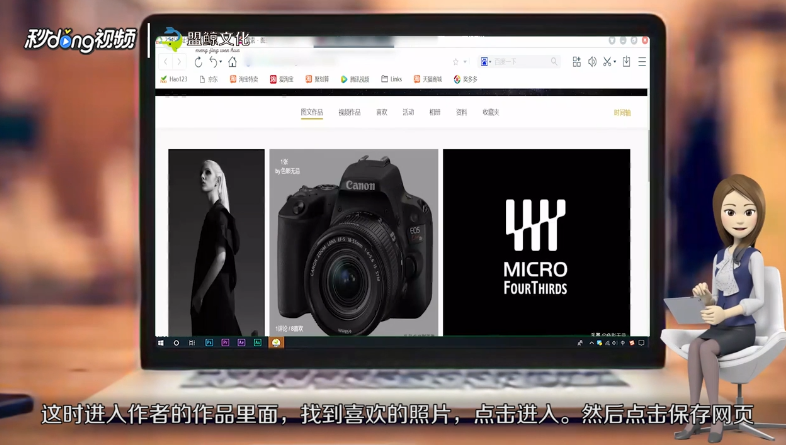Screen dimensions: 786x445
Task: Click into the Baidu search box
Action: click(521, 61)
